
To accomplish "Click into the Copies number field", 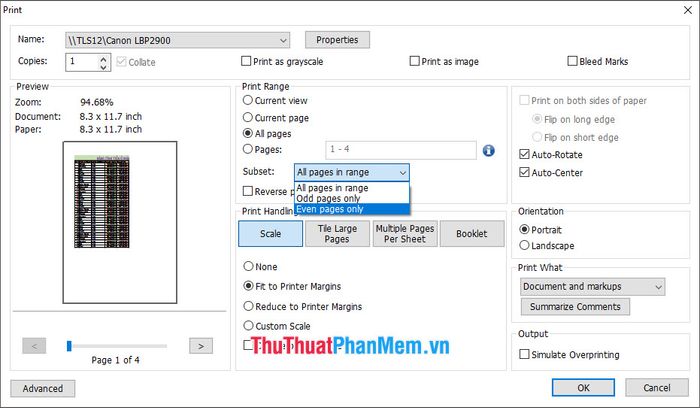I will tap(82, 62).
